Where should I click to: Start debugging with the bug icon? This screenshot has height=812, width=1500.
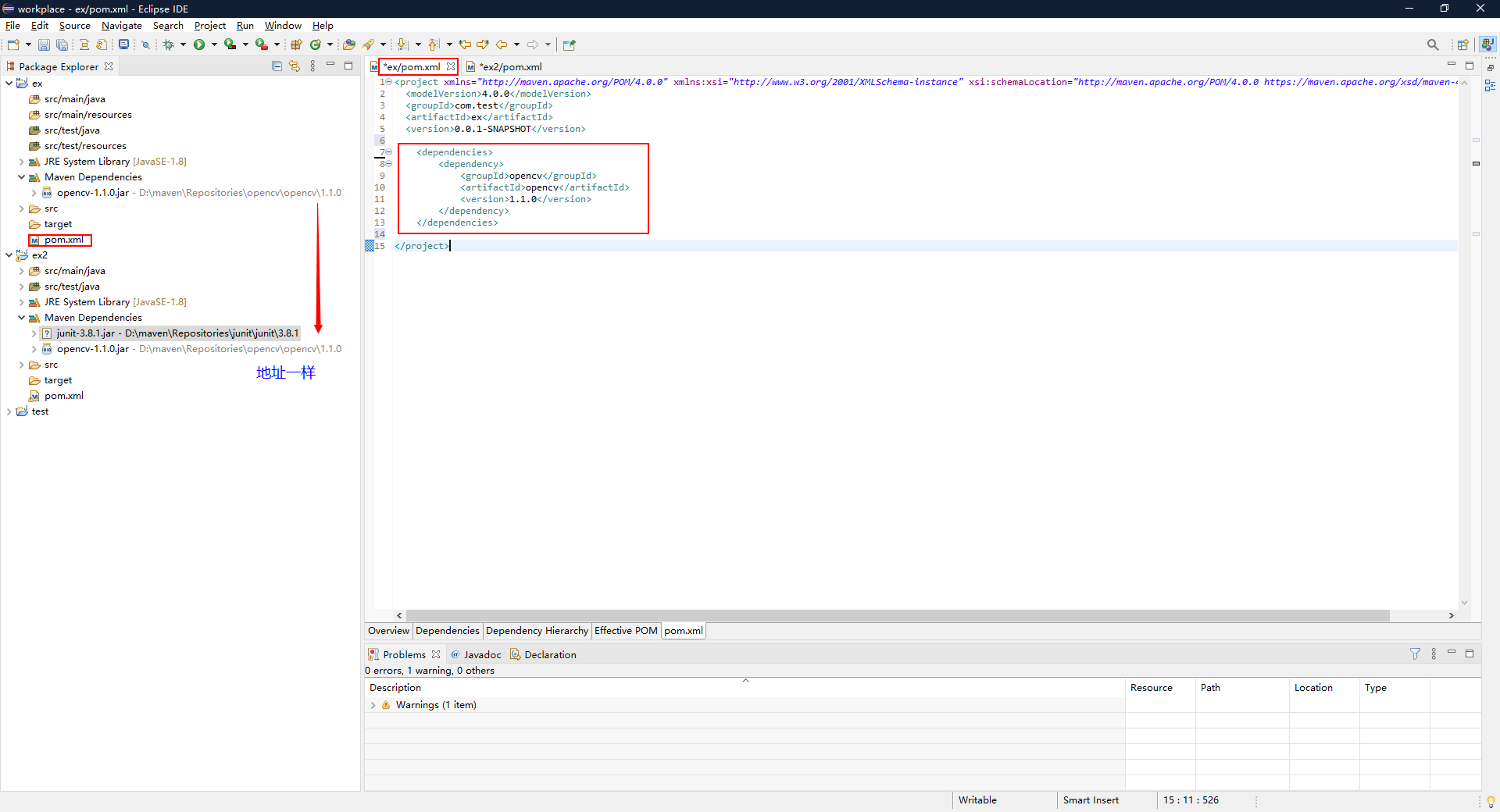(168, 45)
